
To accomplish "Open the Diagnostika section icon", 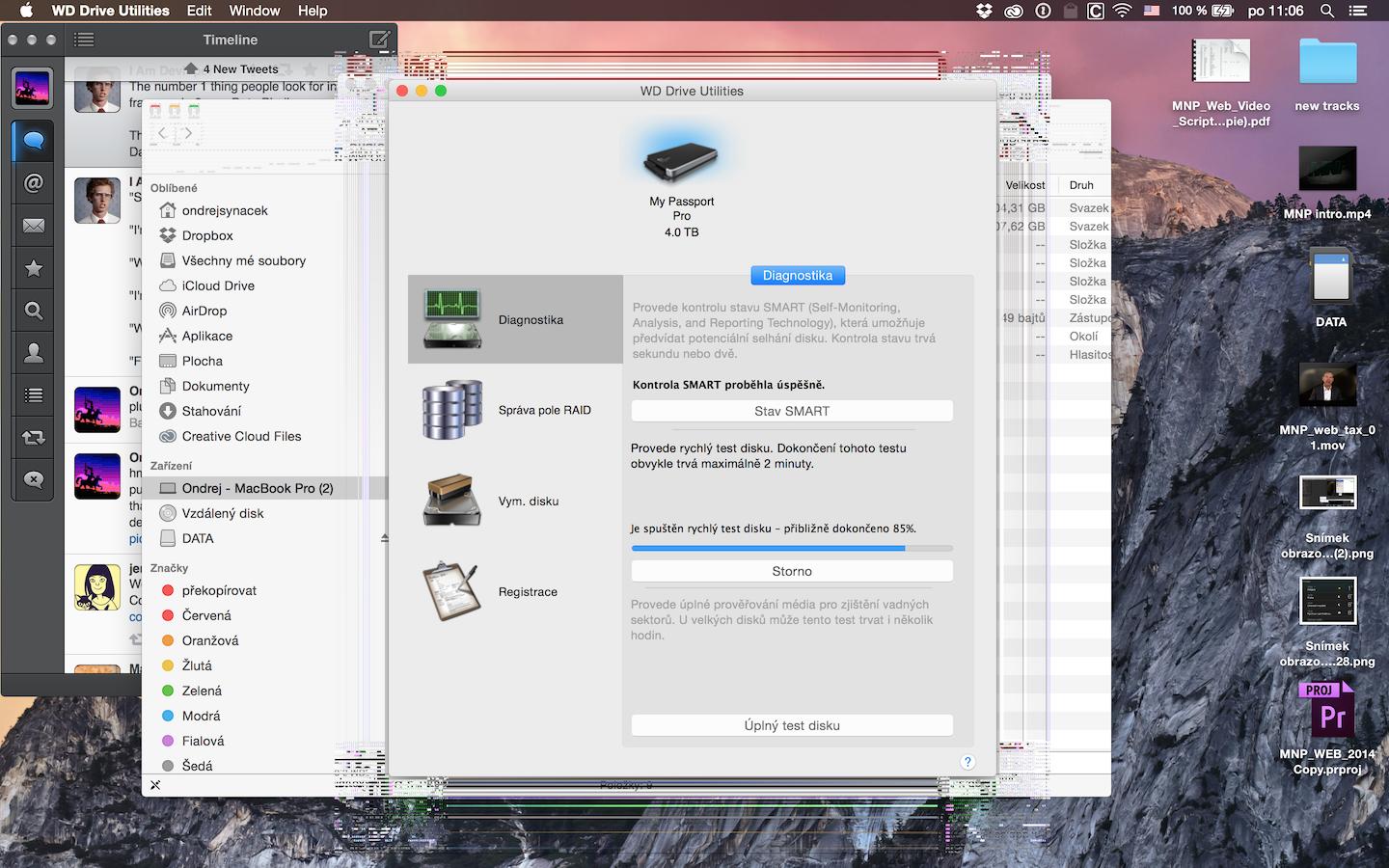I will click(452, 319).
